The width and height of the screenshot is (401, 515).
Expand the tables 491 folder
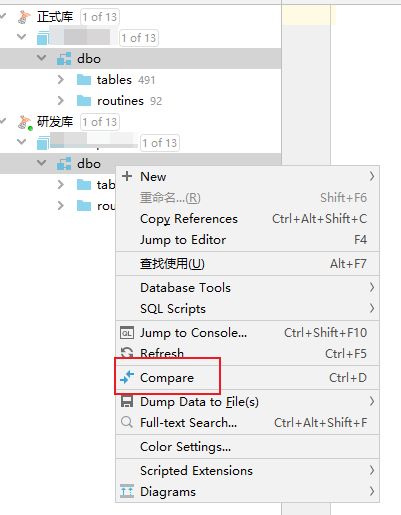click(x=61, y=80)
